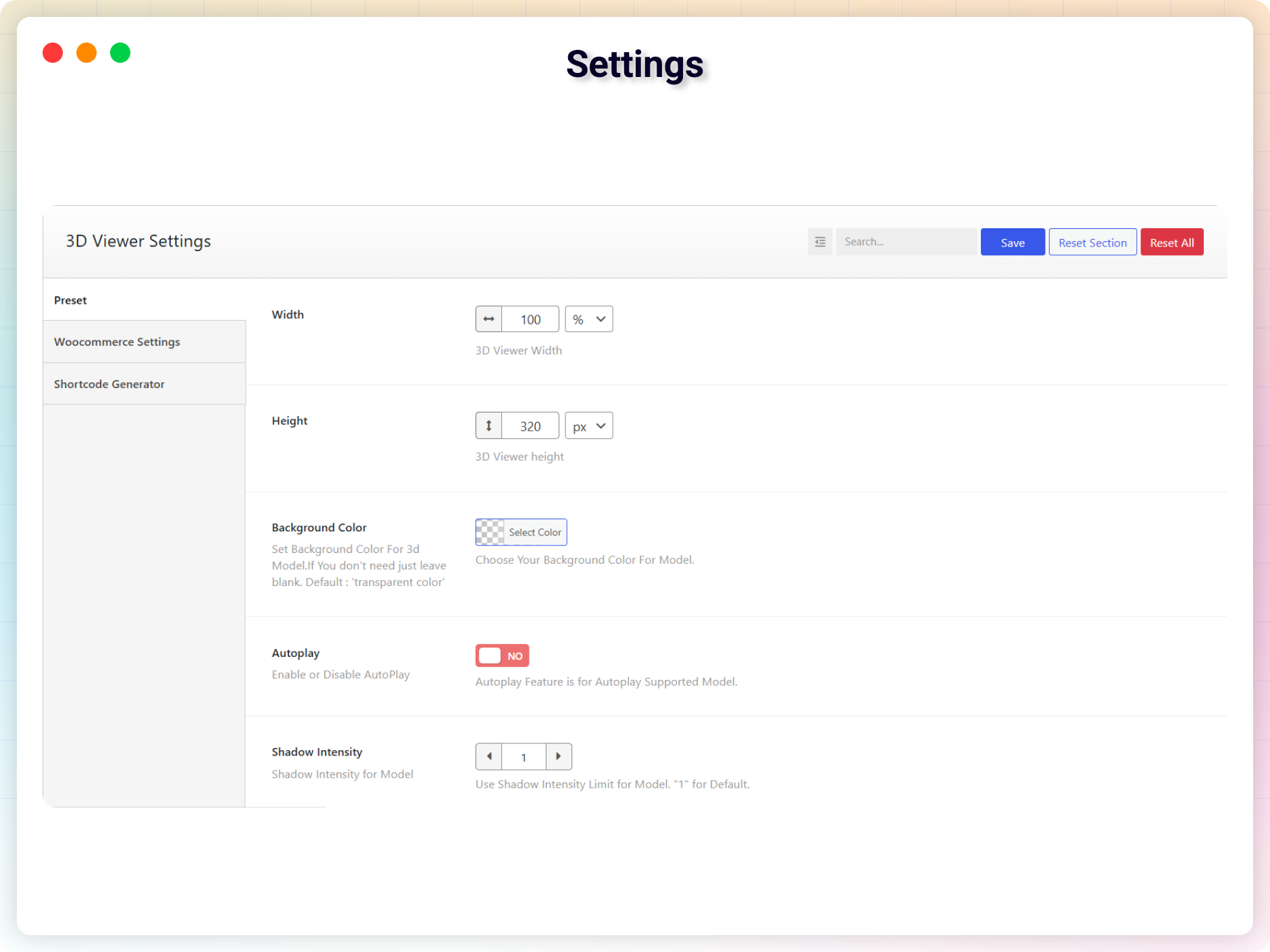Viewport: 1270px width, 952px height.
Task: Click the Reset Section button
Action: point(1092,242)
